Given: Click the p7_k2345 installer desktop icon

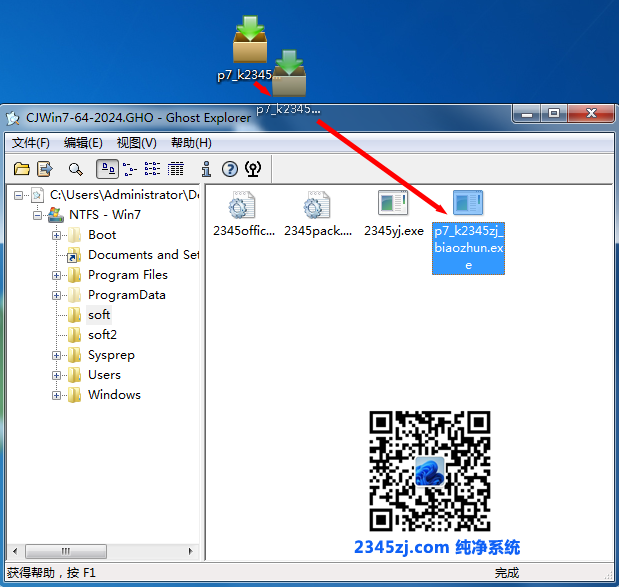Looking at the screenshot, I should 249,39.
